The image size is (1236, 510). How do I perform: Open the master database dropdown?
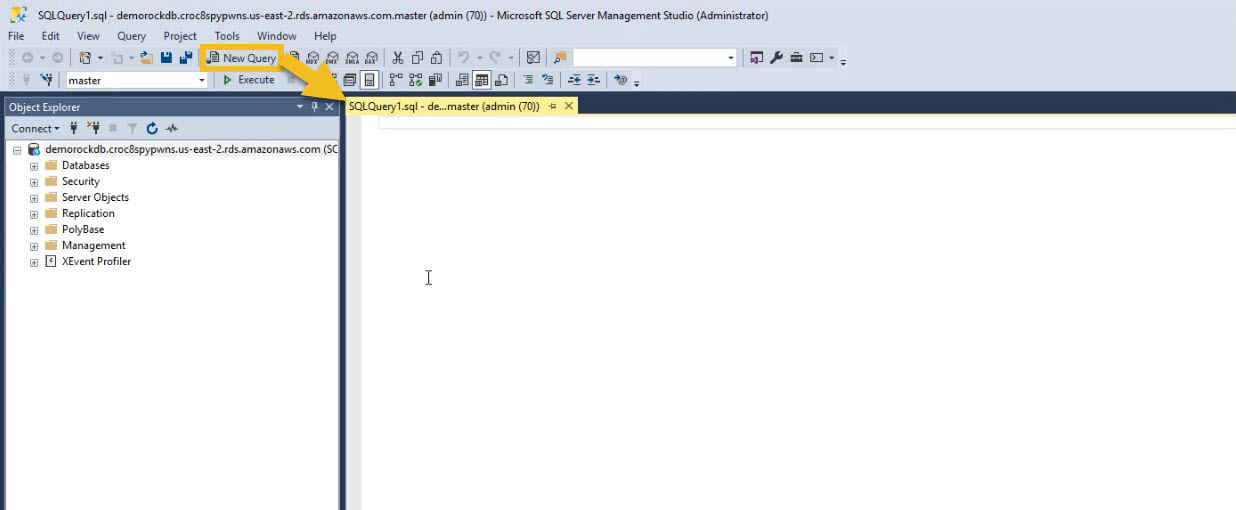(x=137, y=80)
